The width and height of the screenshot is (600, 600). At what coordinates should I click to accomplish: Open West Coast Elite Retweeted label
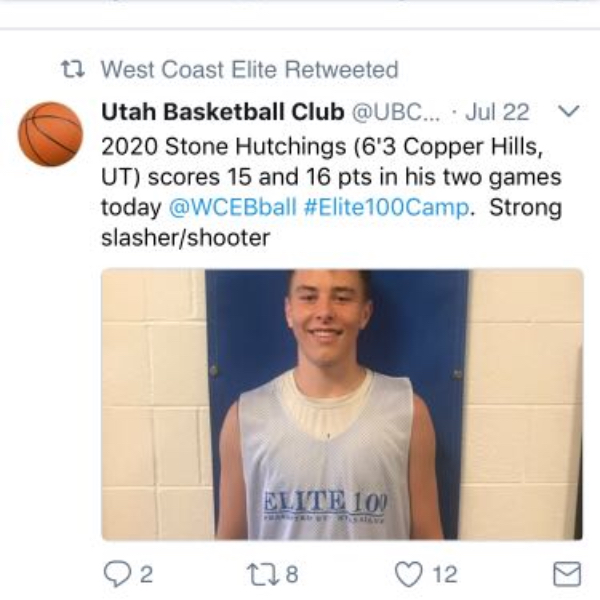pos(250,70)
